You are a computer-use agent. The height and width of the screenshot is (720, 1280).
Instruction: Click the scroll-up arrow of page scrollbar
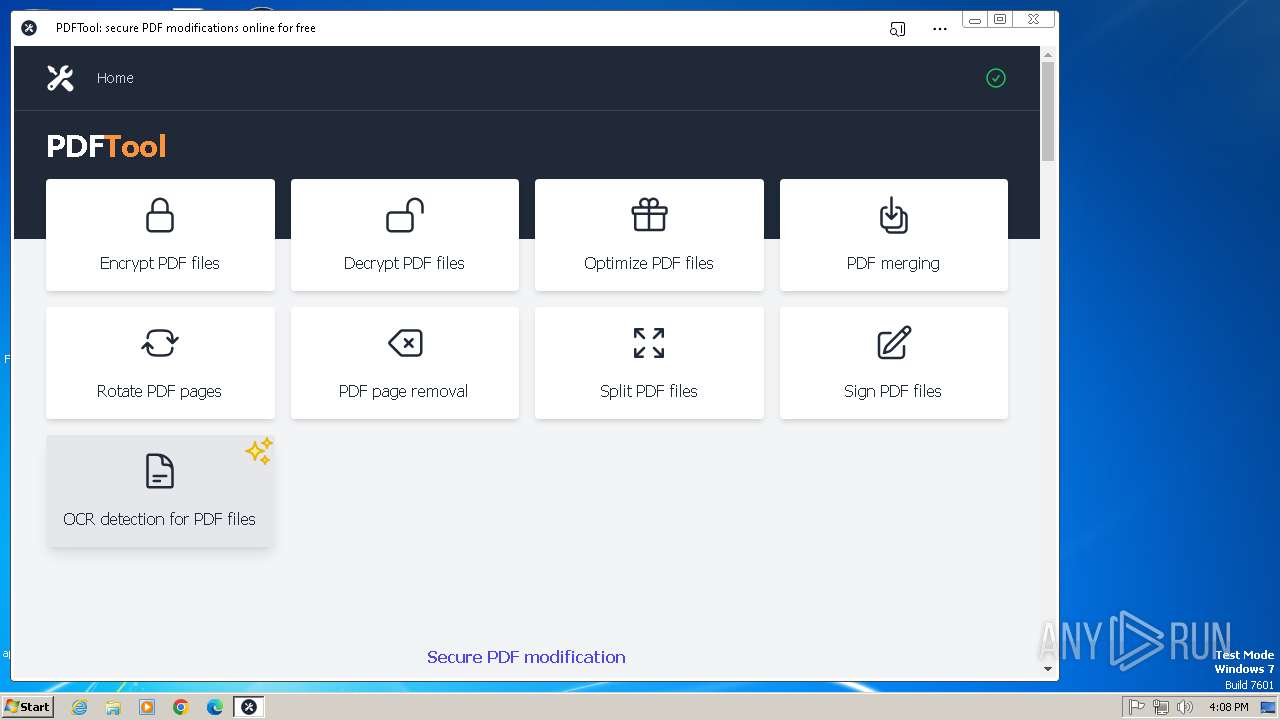1048,54
